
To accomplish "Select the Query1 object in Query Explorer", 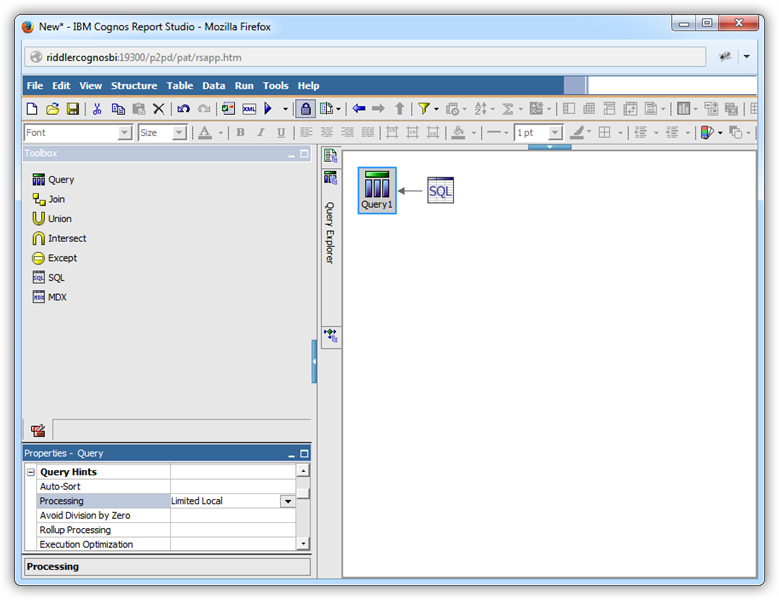I will (x=377, y=189).
